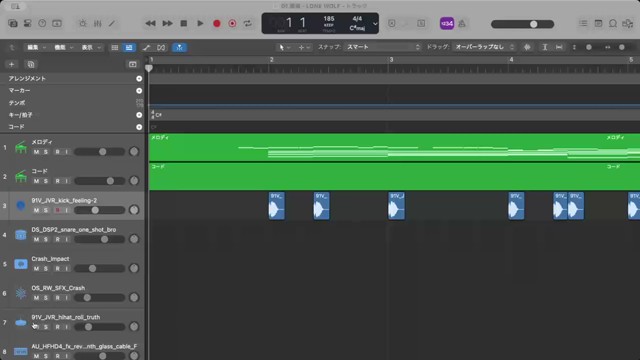Open the Drag オーバーラップなし dropdown
Screen dimensions: 640x360
(484, 47)
